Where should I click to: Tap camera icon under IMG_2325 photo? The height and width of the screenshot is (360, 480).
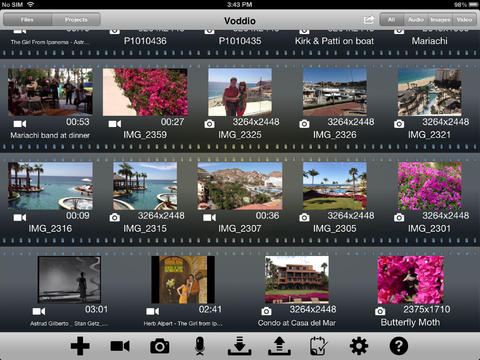[209, 124]
